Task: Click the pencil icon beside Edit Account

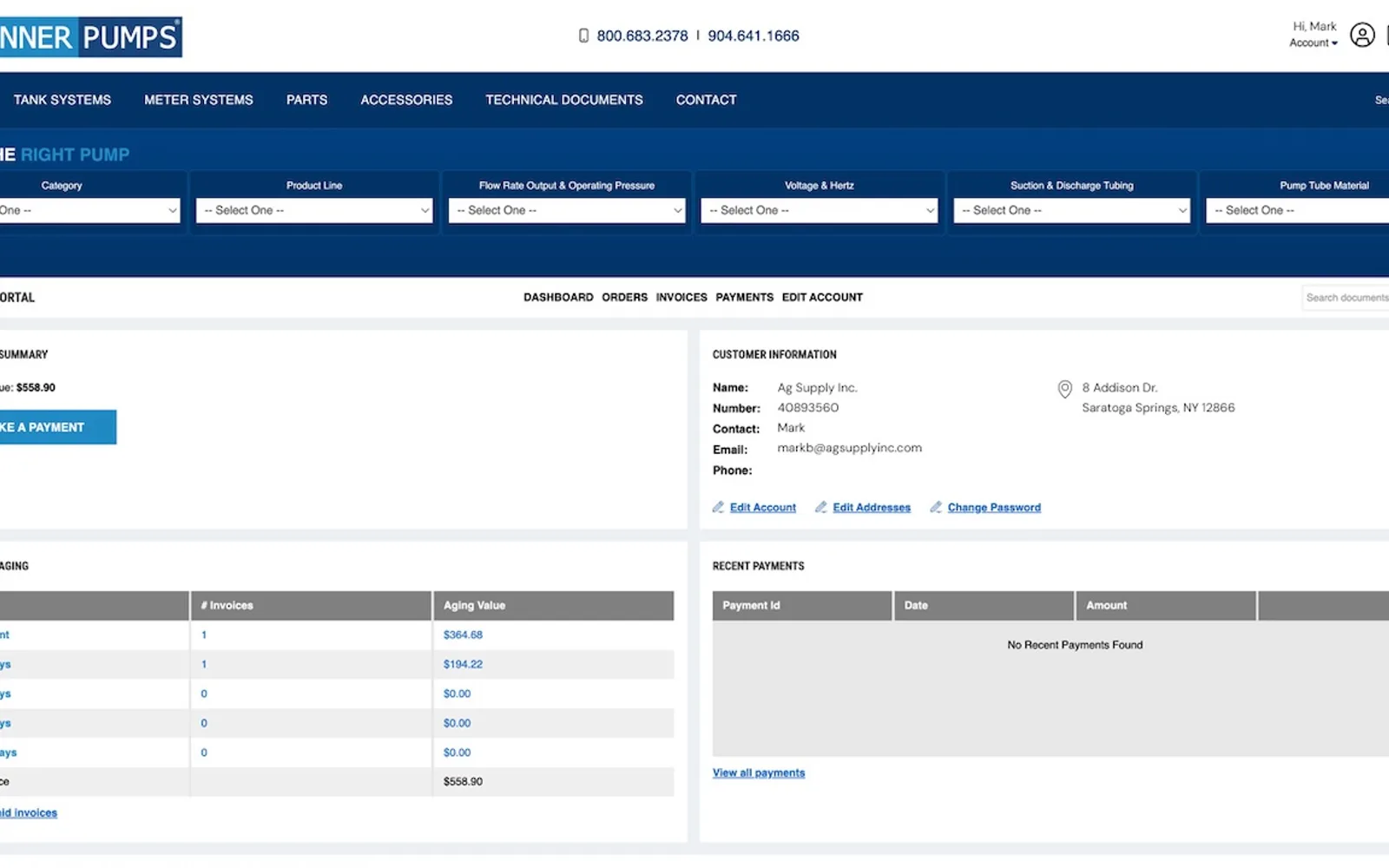Action: click(x=718, y=508)
